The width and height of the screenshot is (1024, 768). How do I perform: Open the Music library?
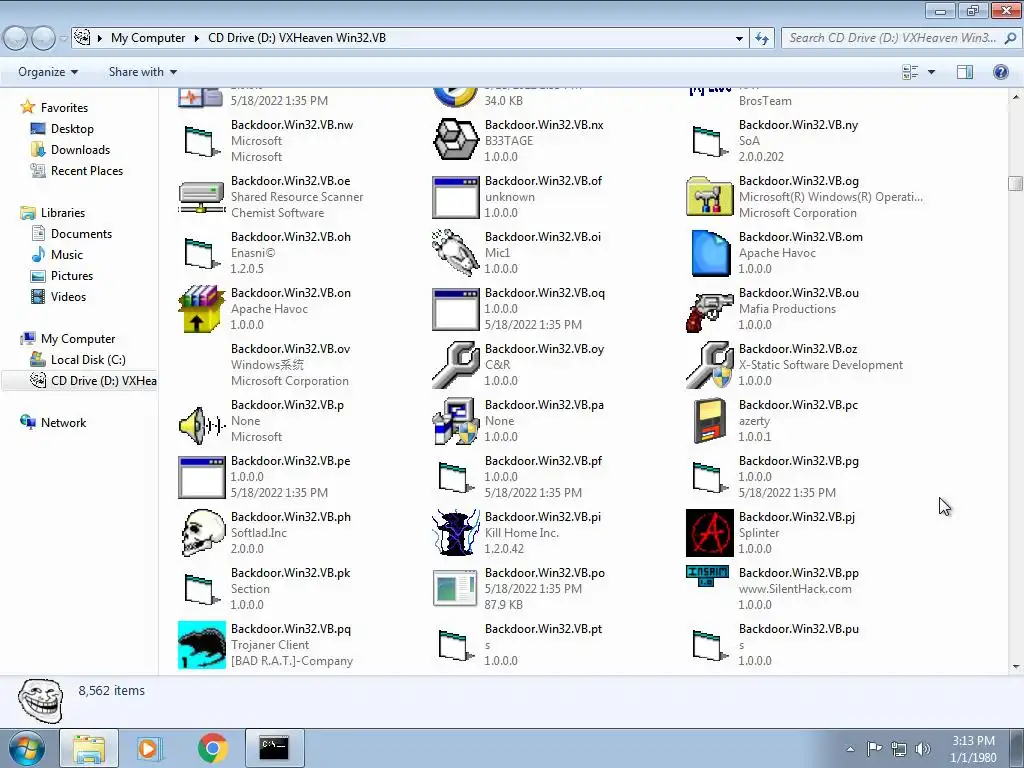[x=67, y=254]
